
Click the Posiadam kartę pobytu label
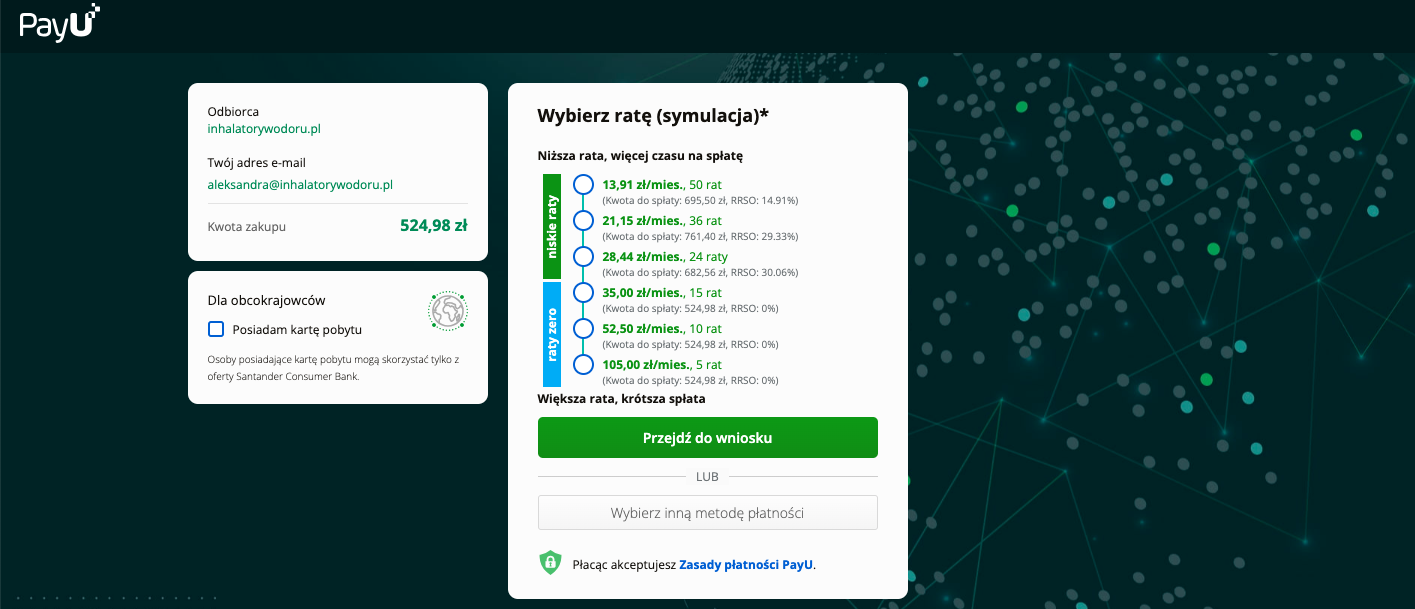pos(297,329)
